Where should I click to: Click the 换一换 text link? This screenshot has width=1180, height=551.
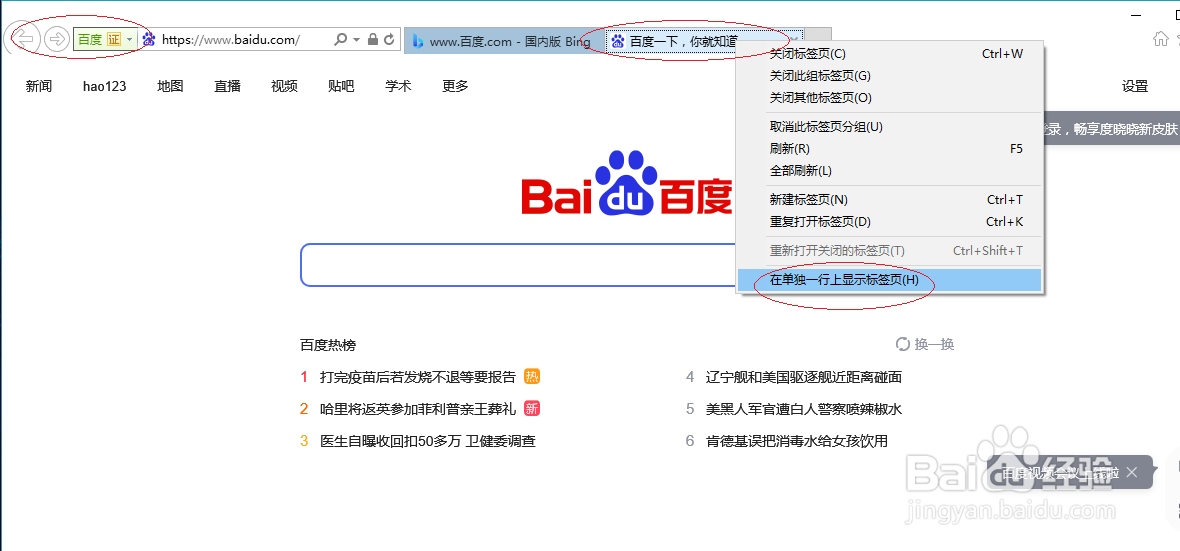[935, 345]
